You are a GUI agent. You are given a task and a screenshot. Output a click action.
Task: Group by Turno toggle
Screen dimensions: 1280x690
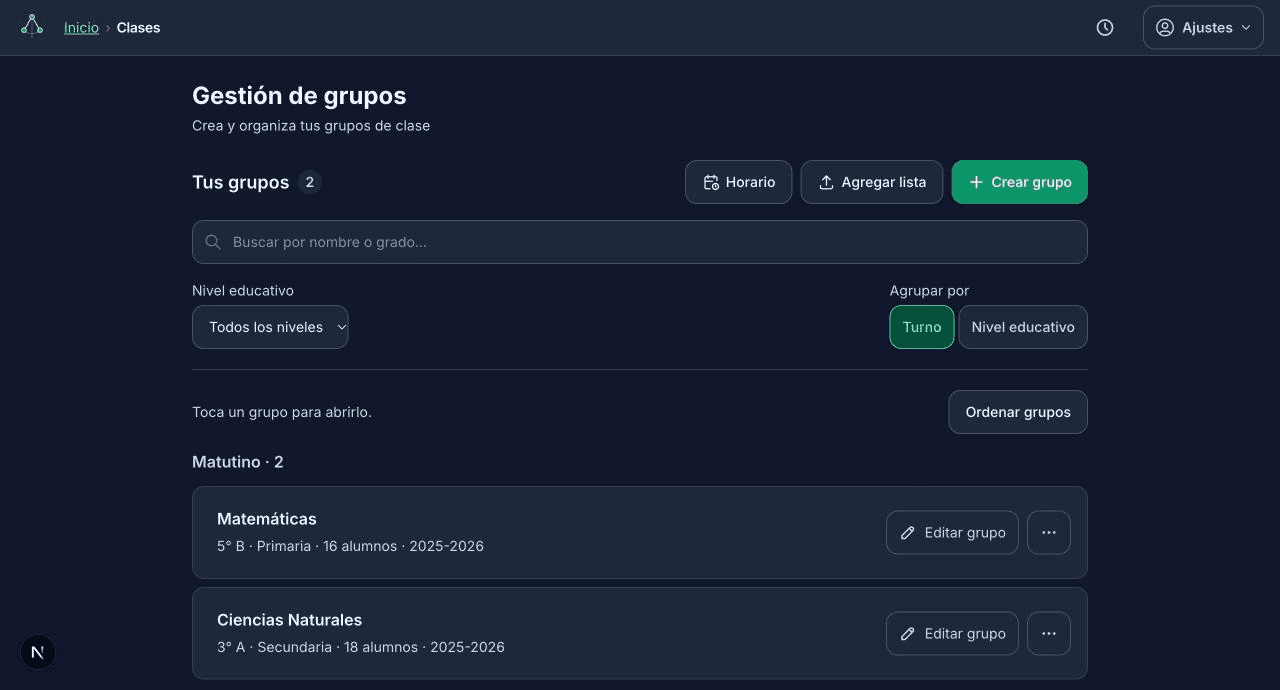(x=922, y=327)
